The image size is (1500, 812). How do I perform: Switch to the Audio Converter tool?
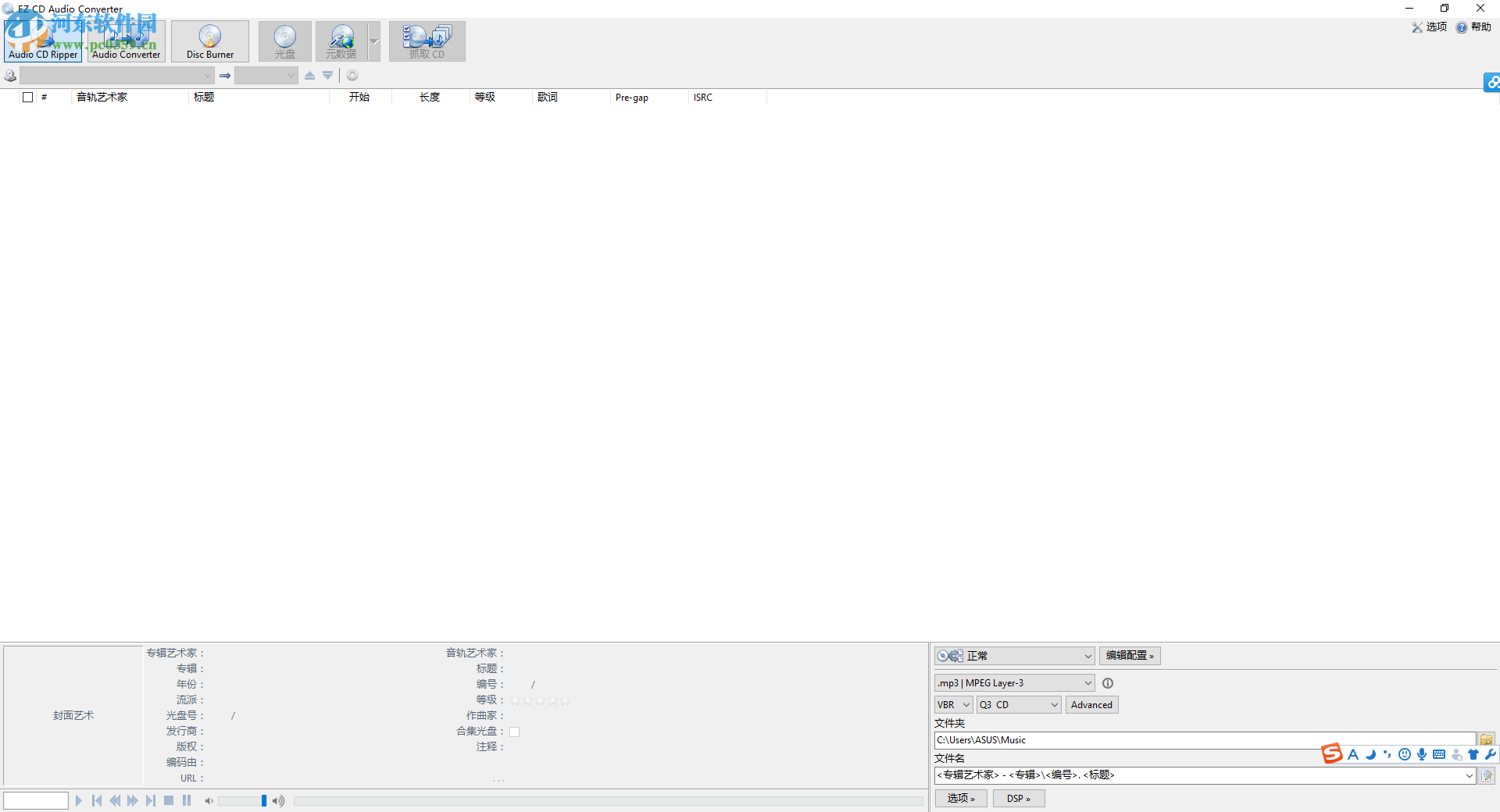click(125, 41)
